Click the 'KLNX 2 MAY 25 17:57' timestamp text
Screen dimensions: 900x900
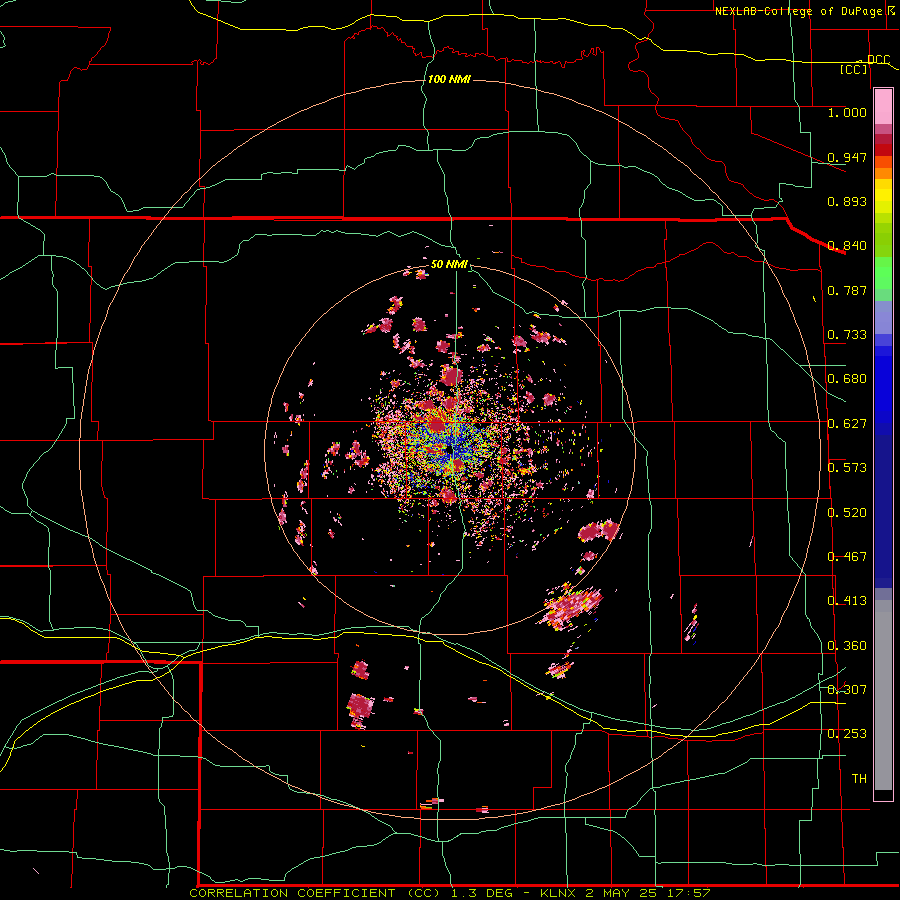tap(625, 893)
